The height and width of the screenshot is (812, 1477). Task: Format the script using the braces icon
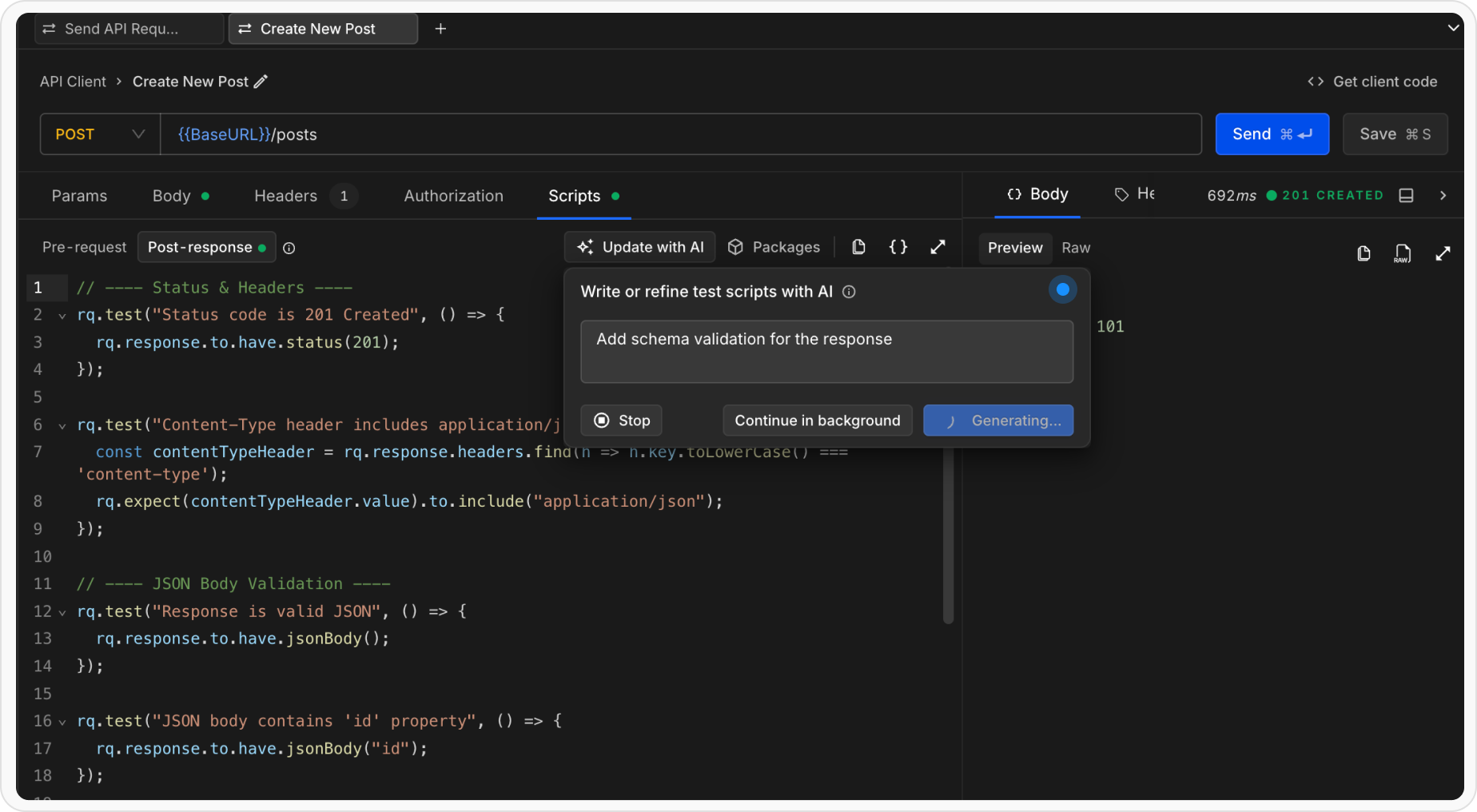(x=898, y=247)
